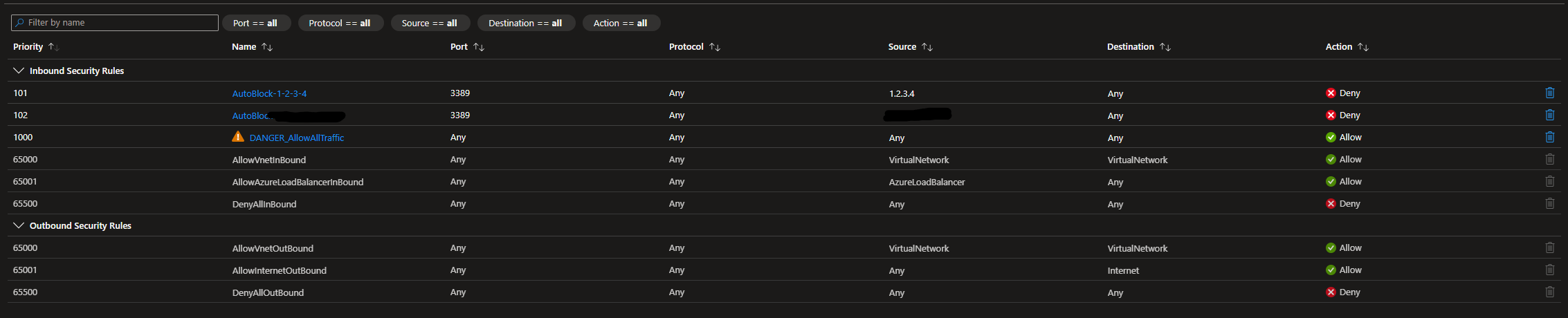Viewport: 1568px width, 318px height.
Task: Open the Protocol == all filter
Action: 340,23
